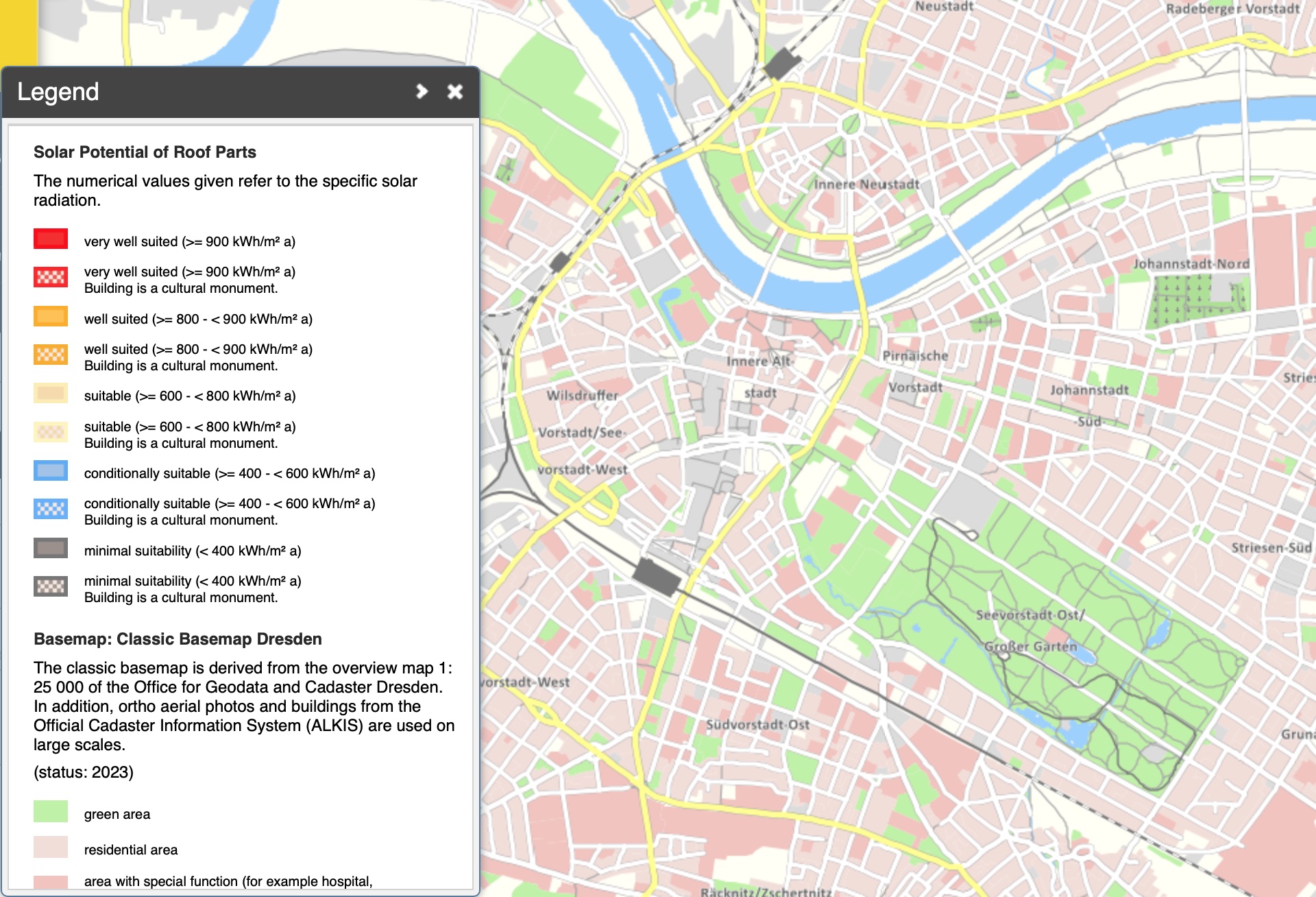The width and height of the screenshot is (1316, 897).
Task: Click the light green 'green area' swatch
Action: click(x=51, y=812)
